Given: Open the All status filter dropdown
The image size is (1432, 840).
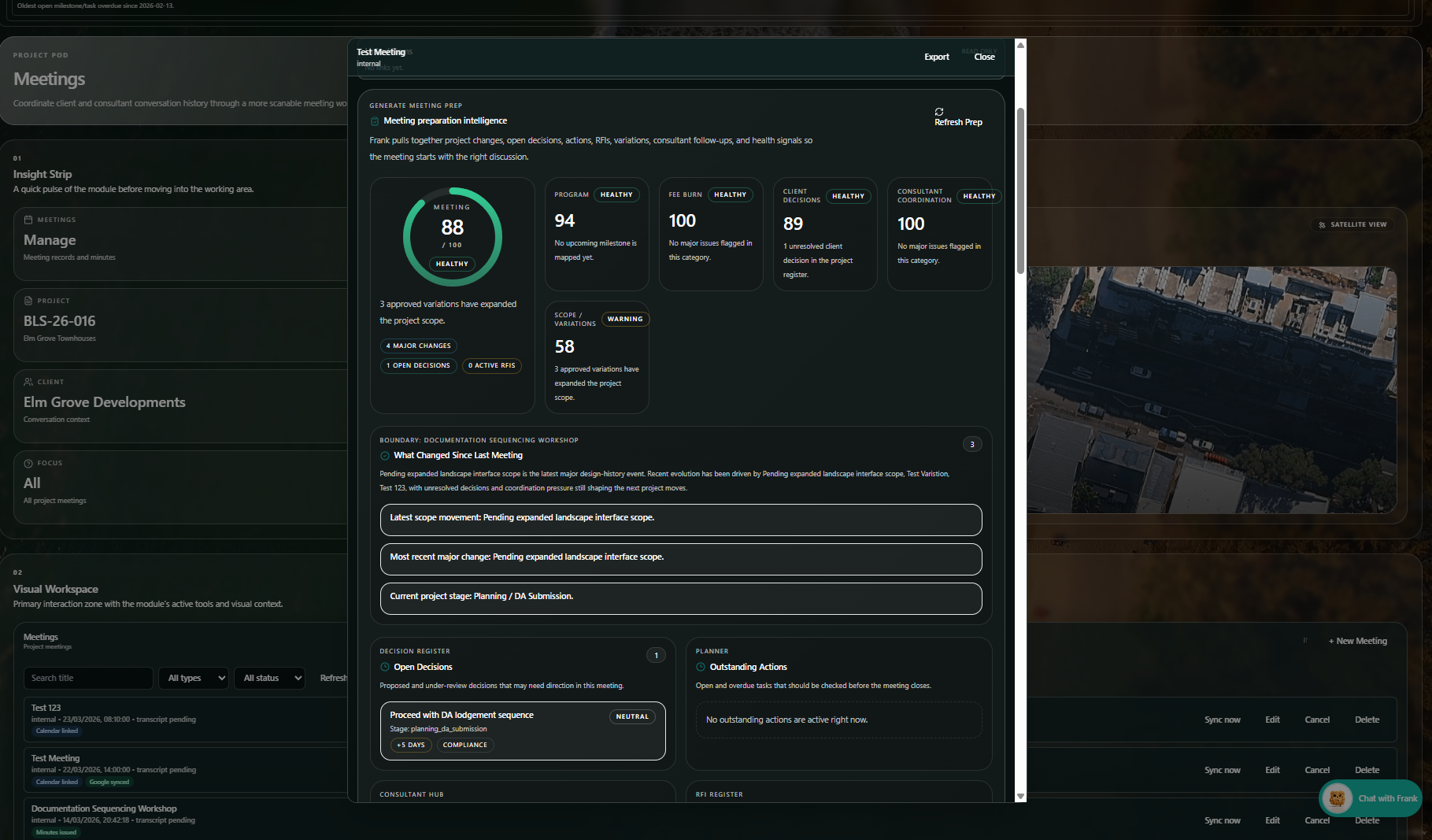Looking at the screenshot, I should click(x=269, y=678).
